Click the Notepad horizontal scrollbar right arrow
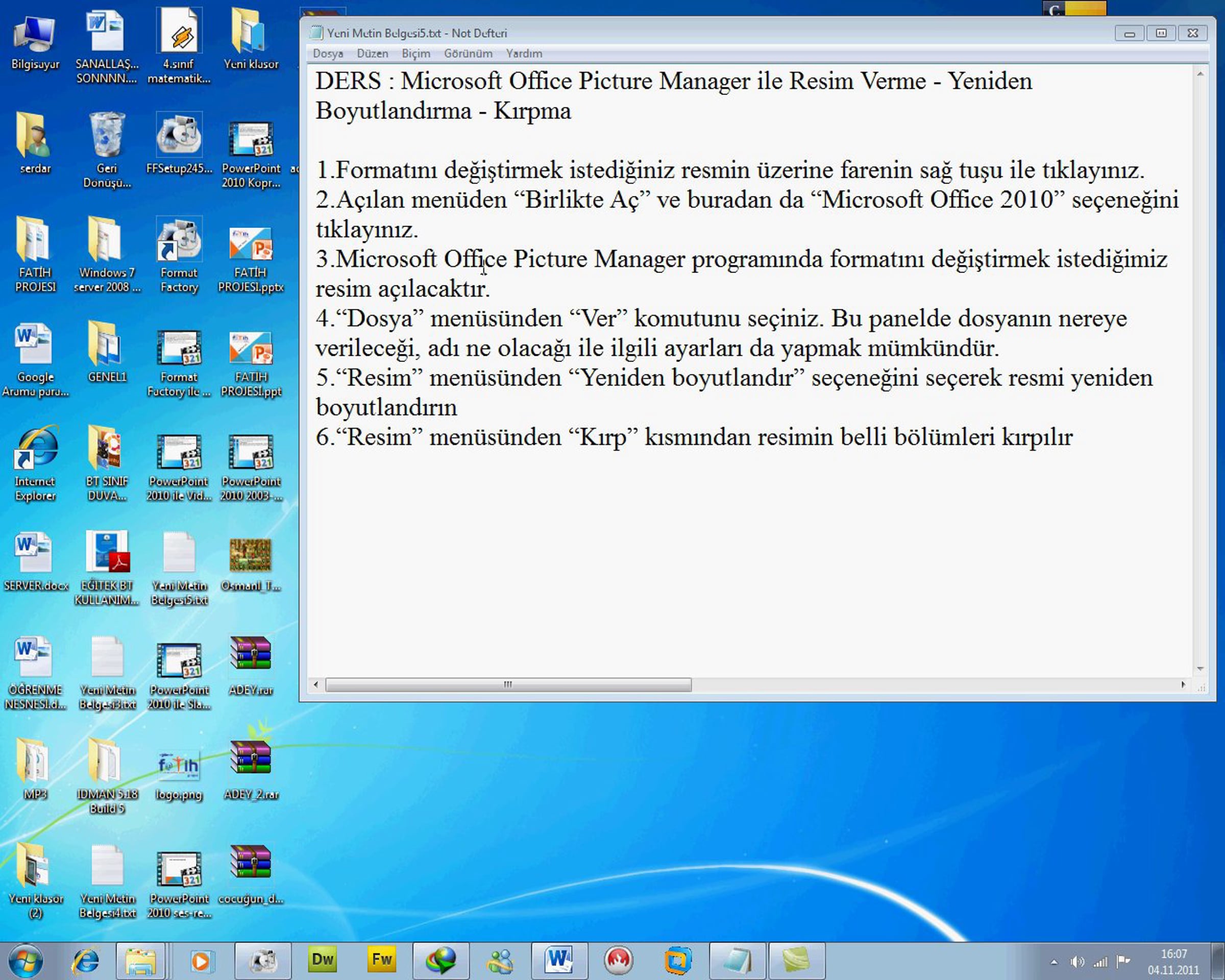Image resolution: width=1225 pixels, height=980 pixels. [1184, 684]
